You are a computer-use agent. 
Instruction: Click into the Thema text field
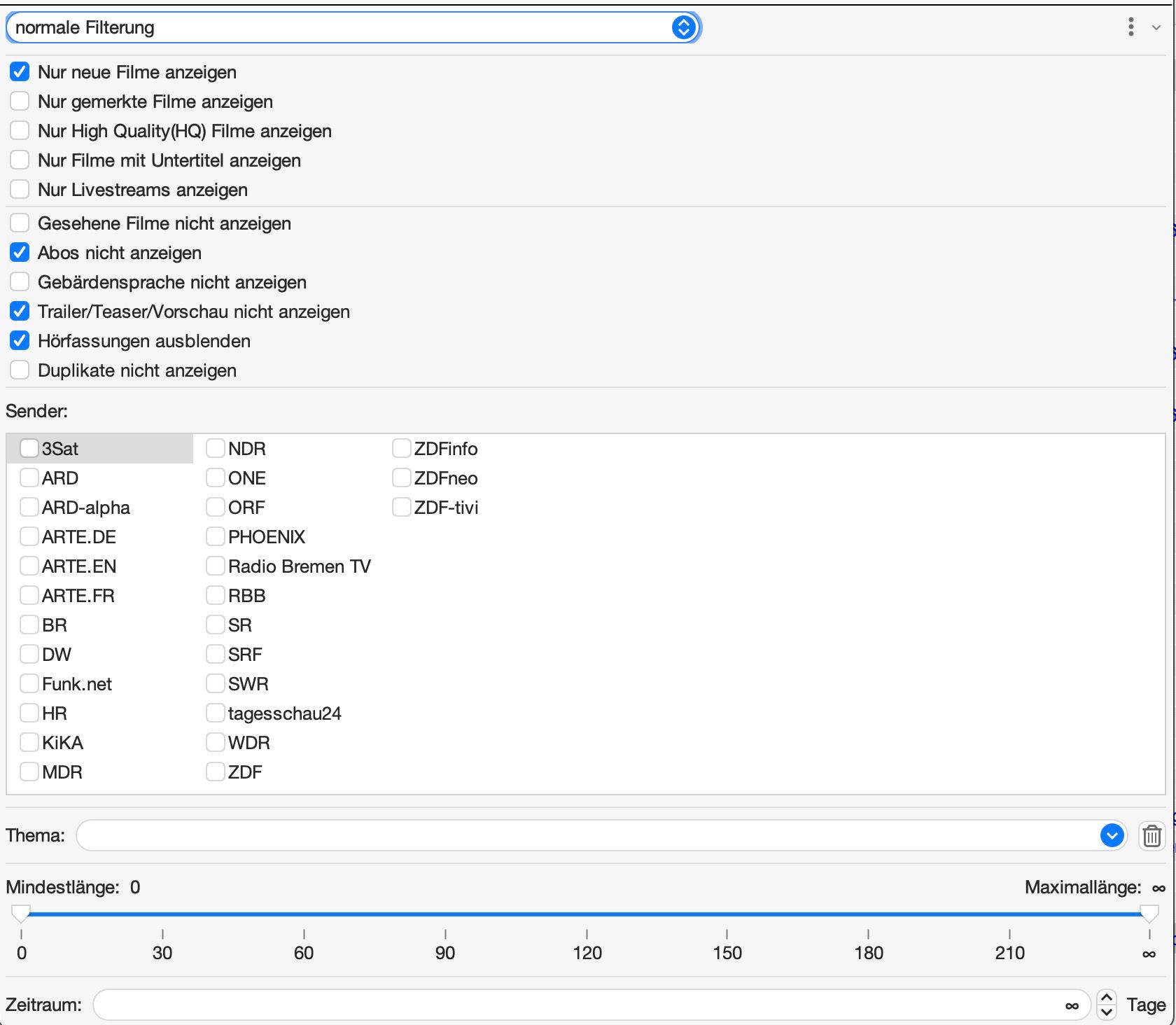581,835
